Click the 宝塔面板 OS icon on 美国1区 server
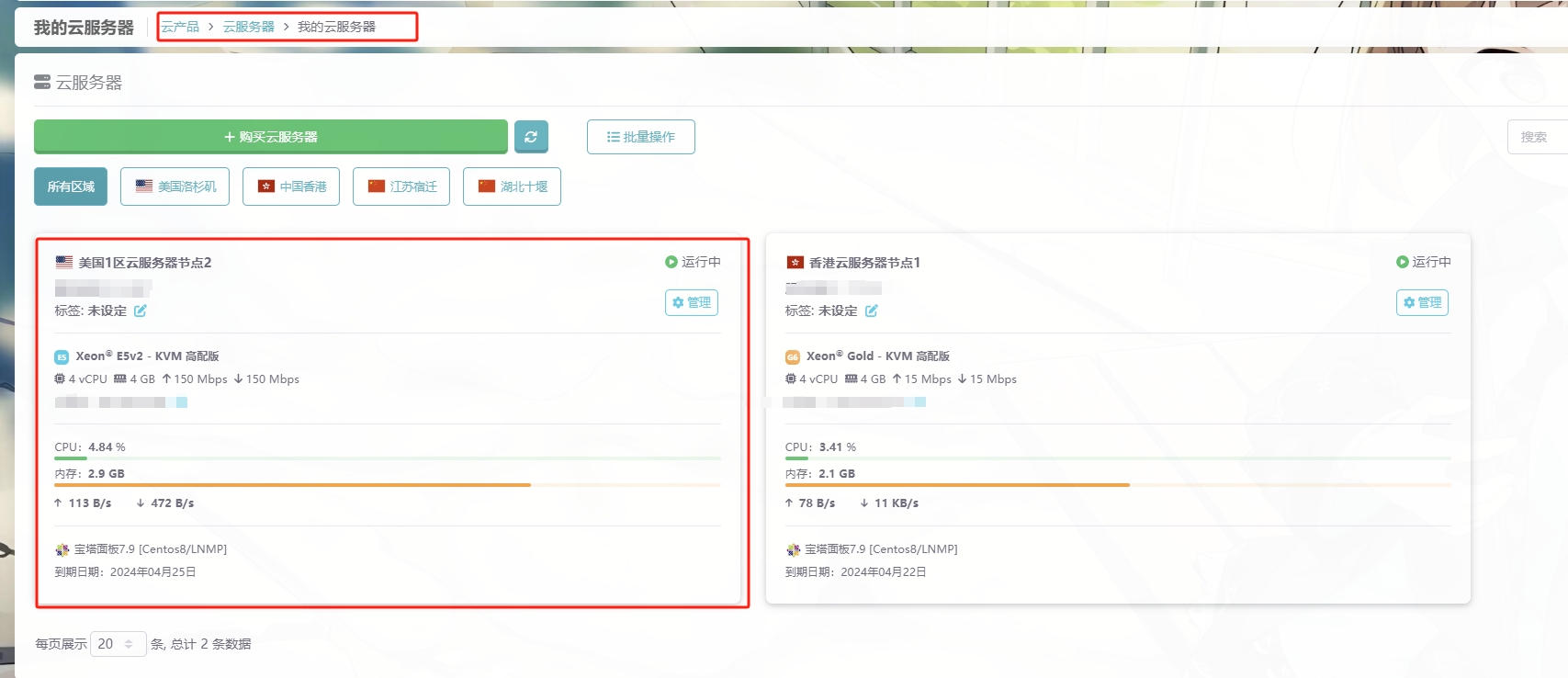1568x678 pixels. point(62,550)
